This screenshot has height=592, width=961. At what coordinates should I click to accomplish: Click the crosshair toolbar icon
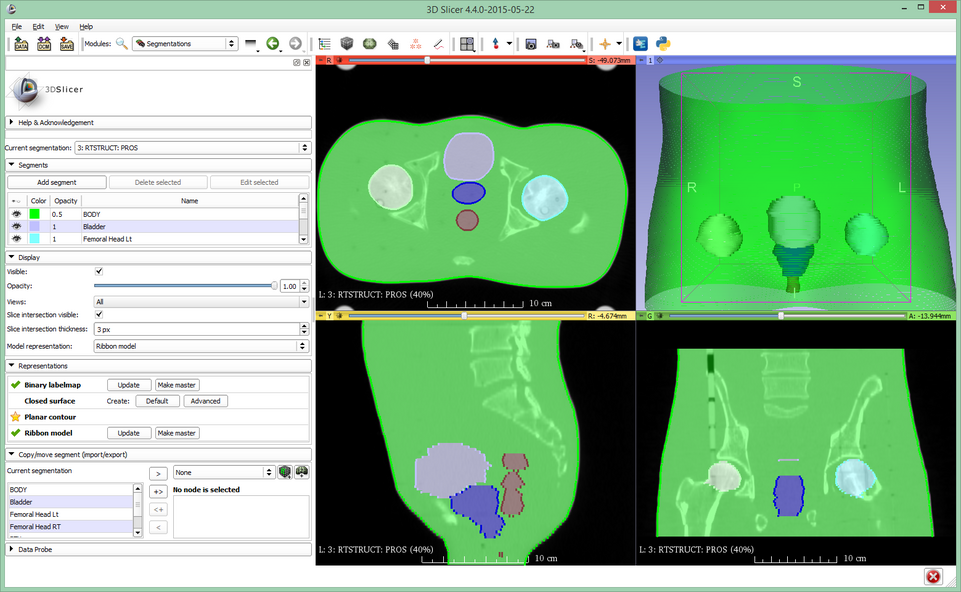tap(605, 44)
